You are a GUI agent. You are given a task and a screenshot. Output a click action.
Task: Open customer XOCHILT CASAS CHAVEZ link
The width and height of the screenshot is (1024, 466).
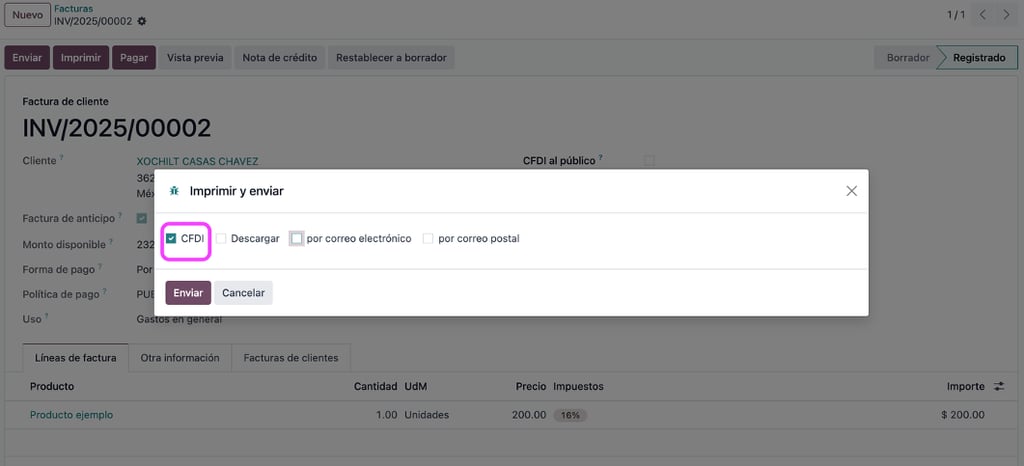197,161
